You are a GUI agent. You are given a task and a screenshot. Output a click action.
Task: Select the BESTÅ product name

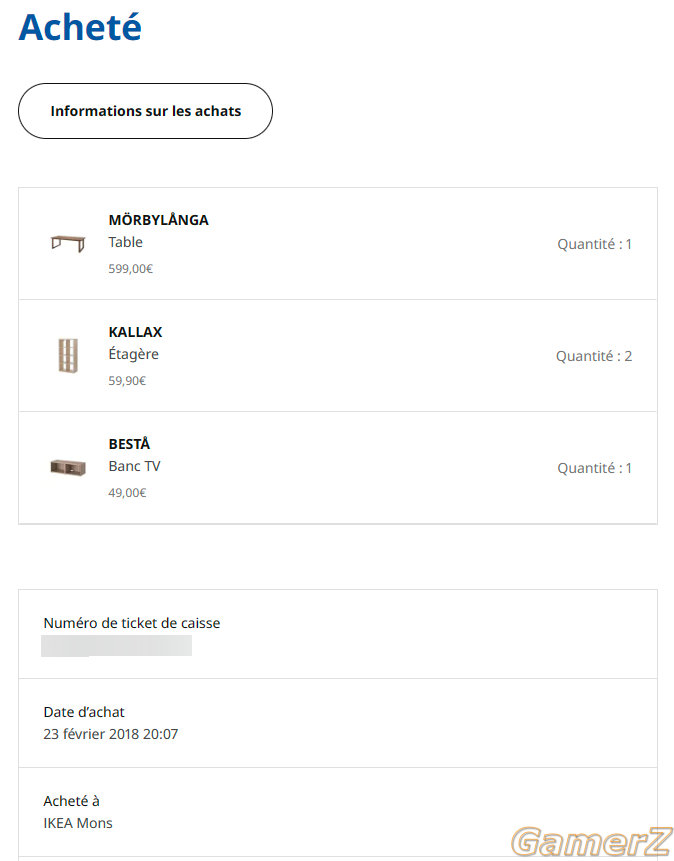129,444
